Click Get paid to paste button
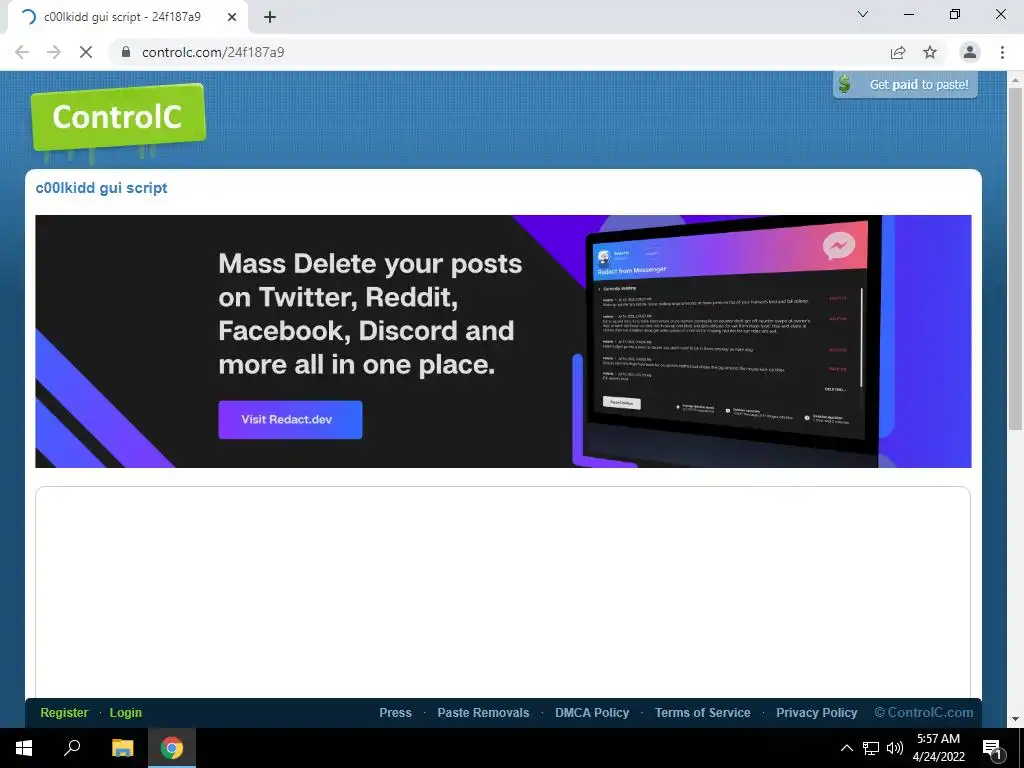 point(905,84)
